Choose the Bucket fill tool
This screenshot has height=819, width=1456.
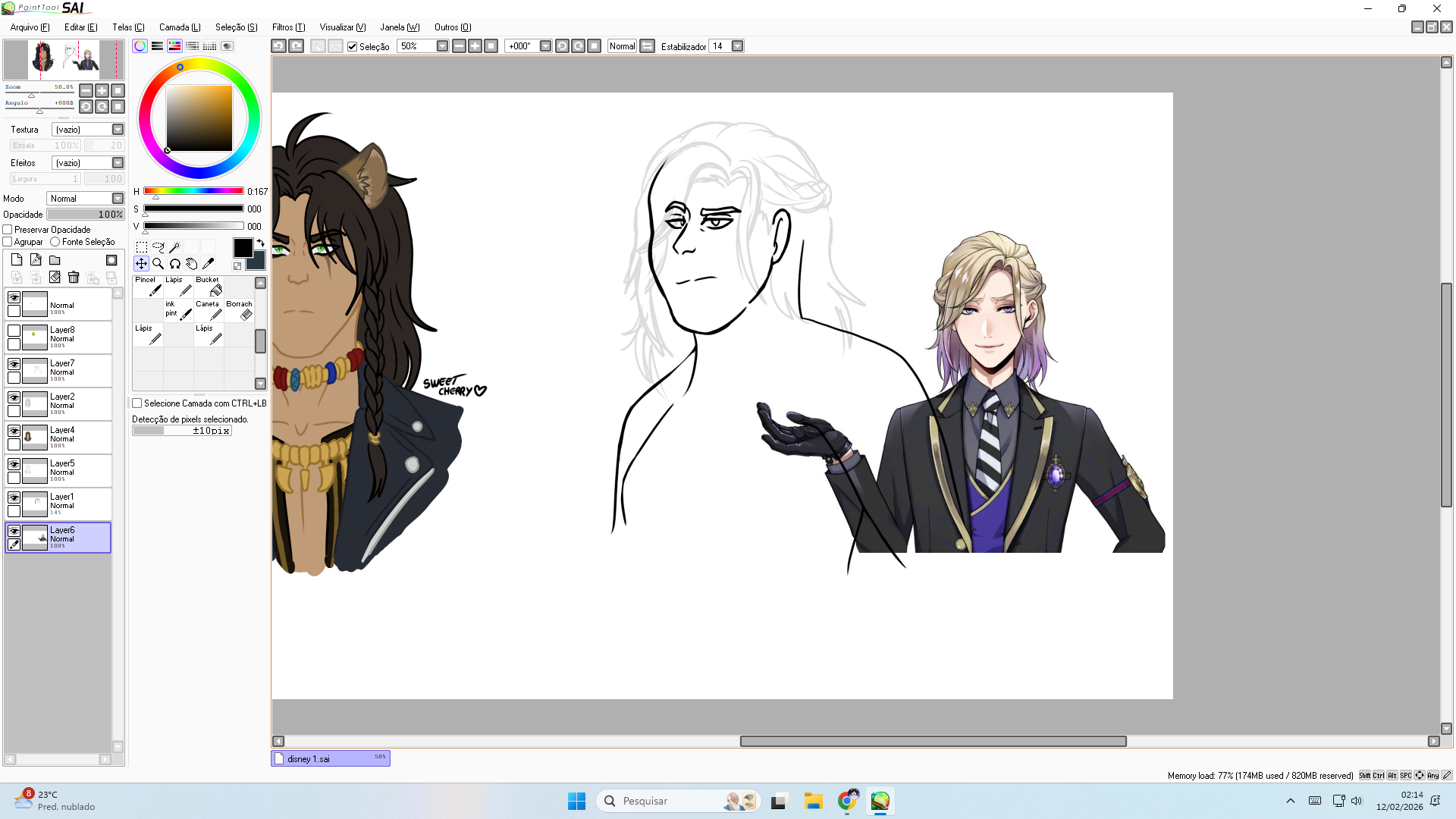click(x=209, y=287)
